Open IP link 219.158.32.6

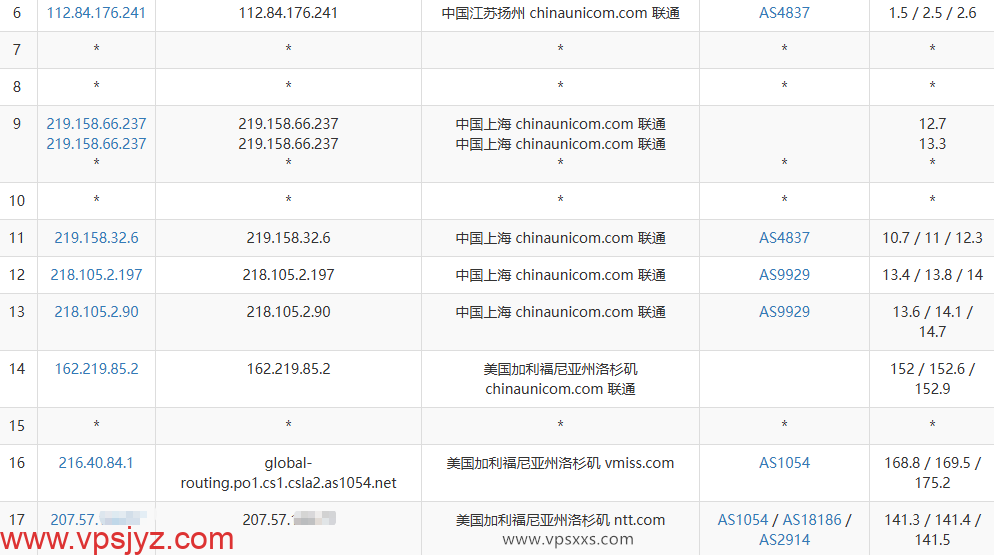click(x=96, y=238)
